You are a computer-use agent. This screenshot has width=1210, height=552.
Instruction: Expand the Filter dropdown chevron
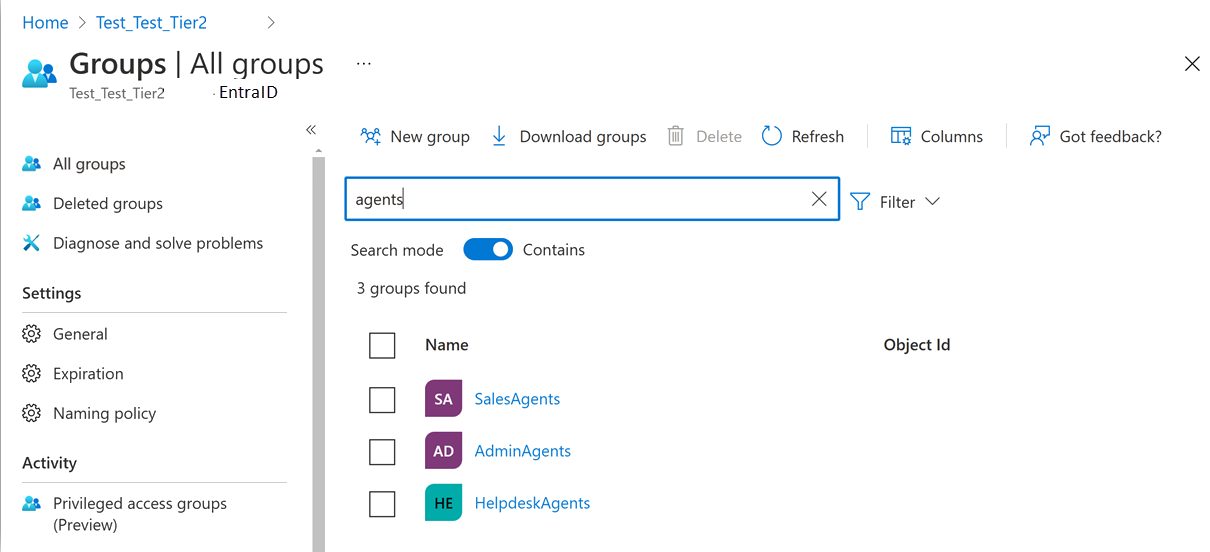[x=932, y=201]
